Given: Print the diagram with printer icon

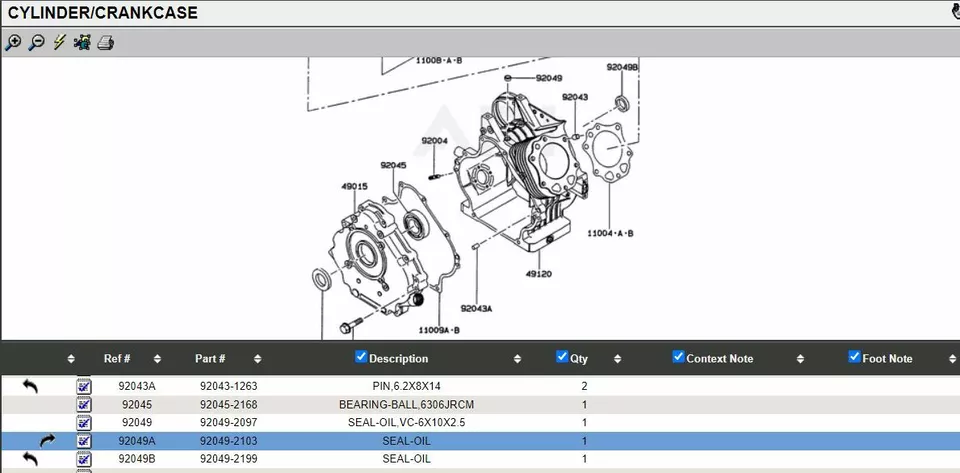Looking at the screenshot, I should (x=106, y=42).
